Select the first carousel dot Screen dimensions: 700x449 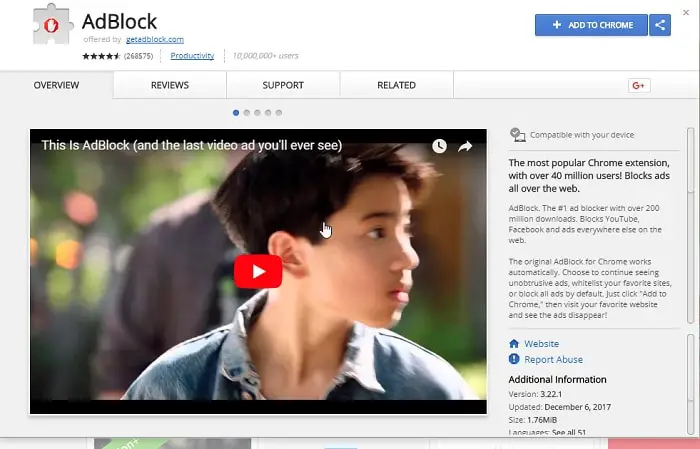(236, 113)
